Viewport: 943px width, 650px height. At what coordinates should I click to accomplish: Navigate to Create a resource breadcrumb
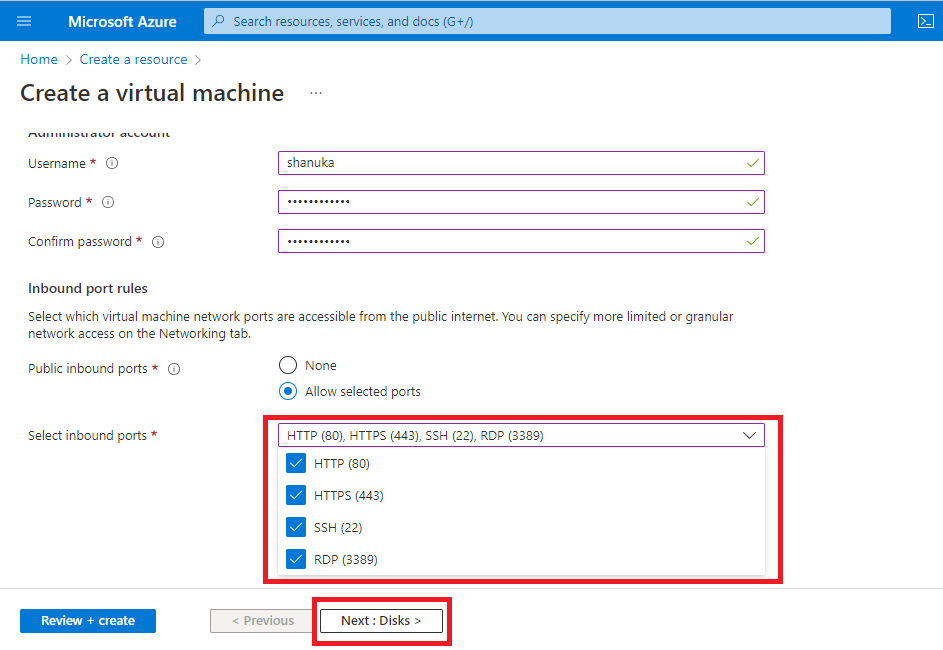[x=133, y=60]
